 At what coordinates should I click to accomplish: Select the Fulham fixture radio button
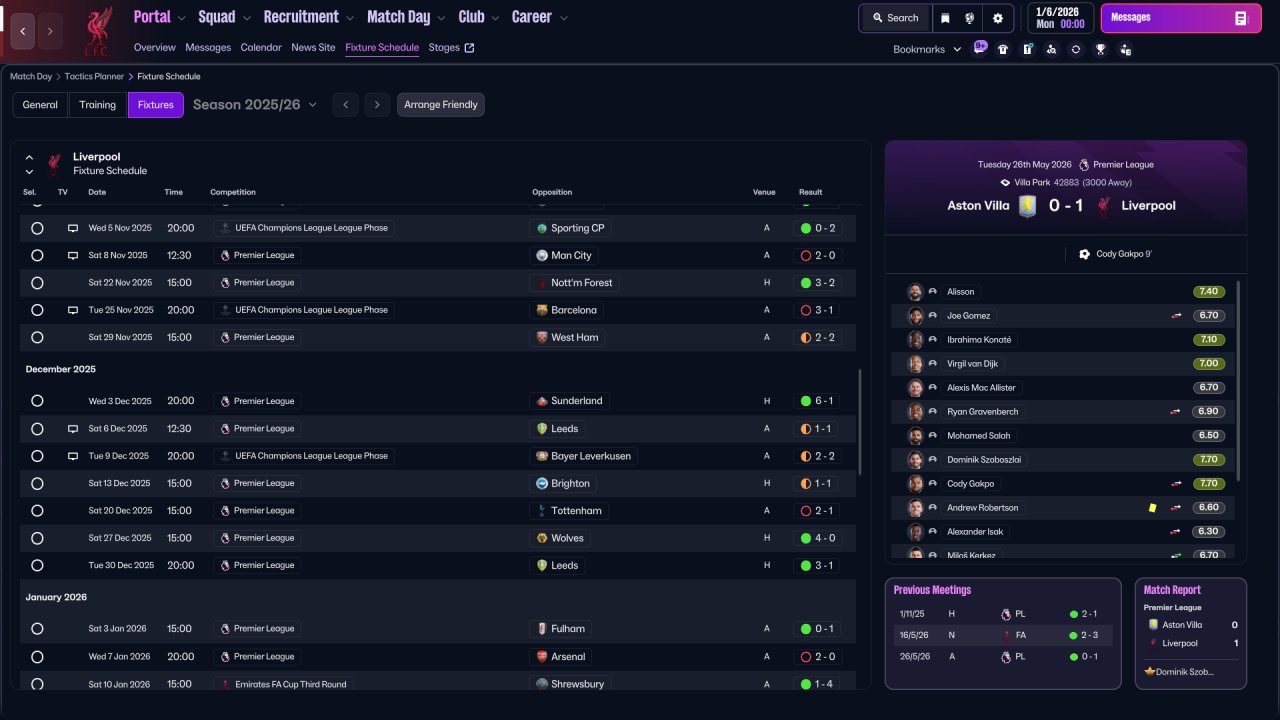[x=37, y=629]
